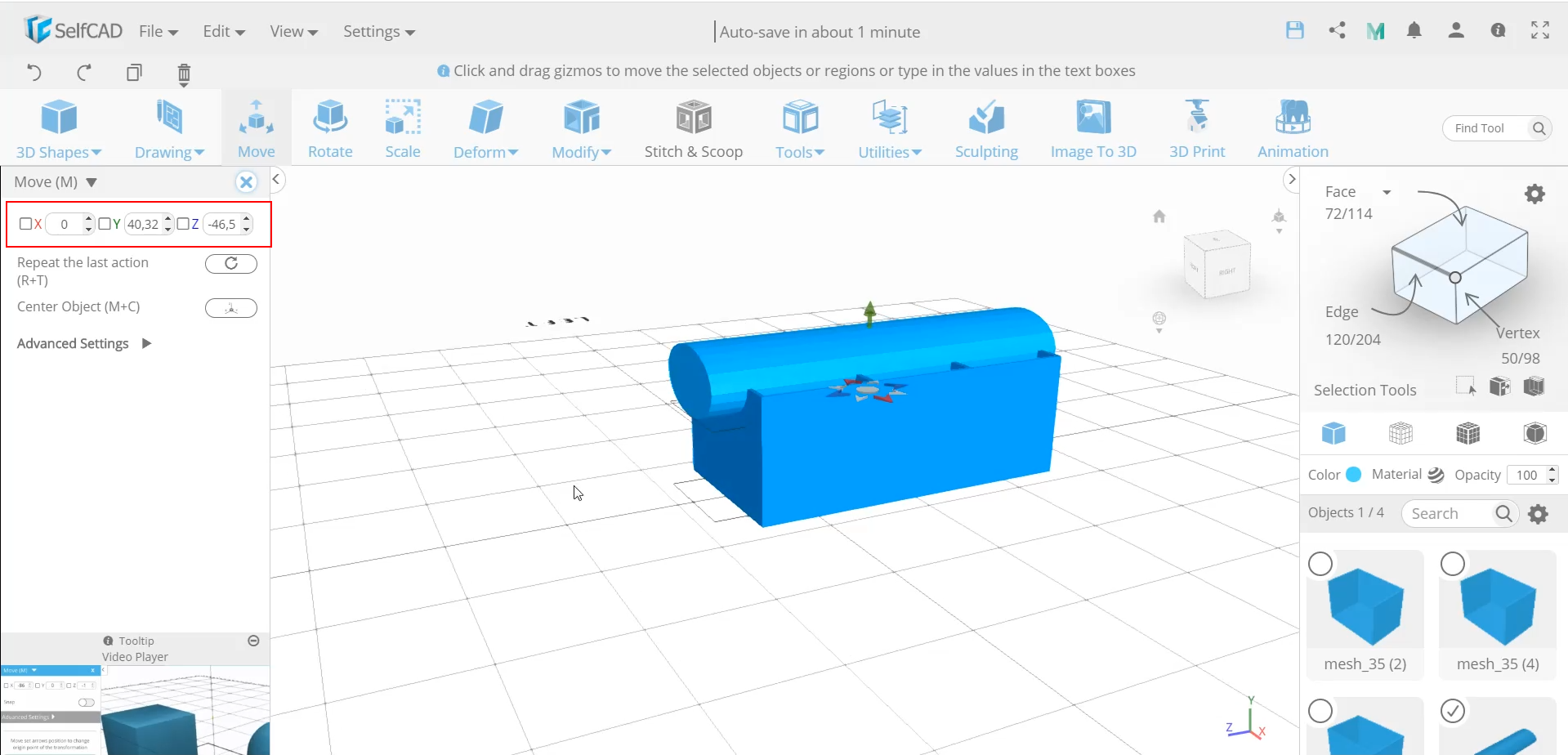Click the Find Tool search box
This screenshot has width=1568, height=755.
(x=1497, y=128)
